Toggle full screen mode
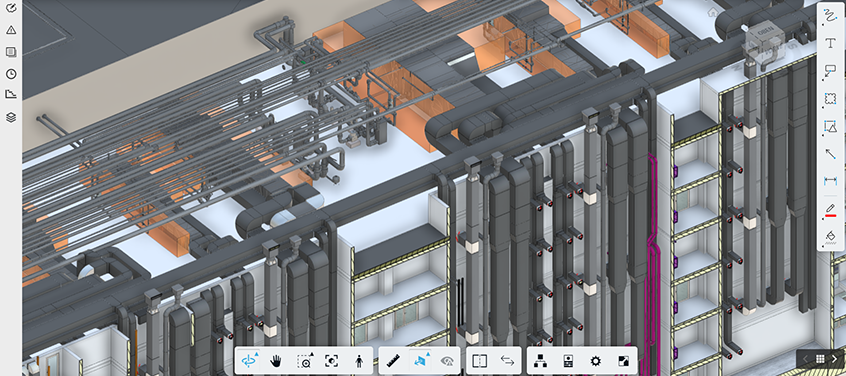Viewport: 846px width, 376px height. [623, 361]
